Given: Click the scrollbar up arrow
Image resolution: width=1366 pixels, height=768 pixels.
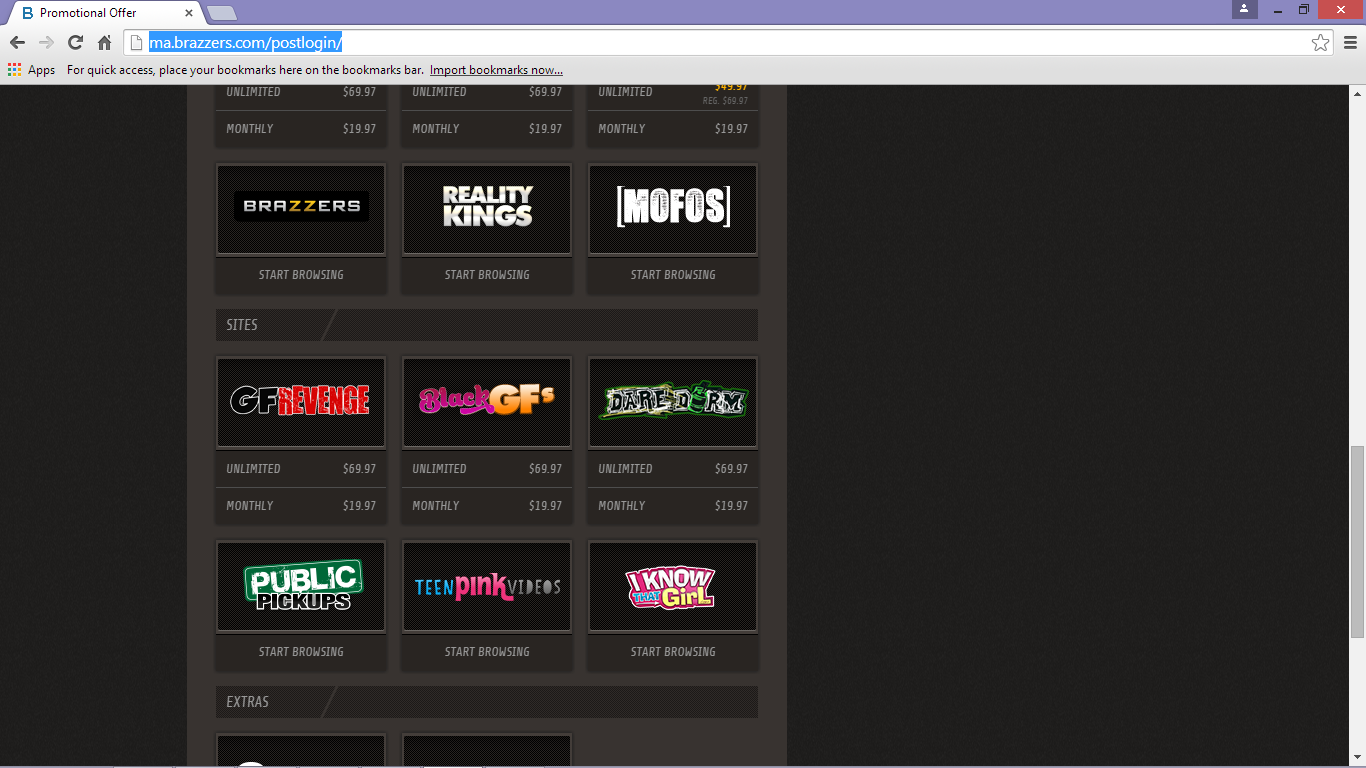Looking at the screenshot, I should coord(1357,93).
